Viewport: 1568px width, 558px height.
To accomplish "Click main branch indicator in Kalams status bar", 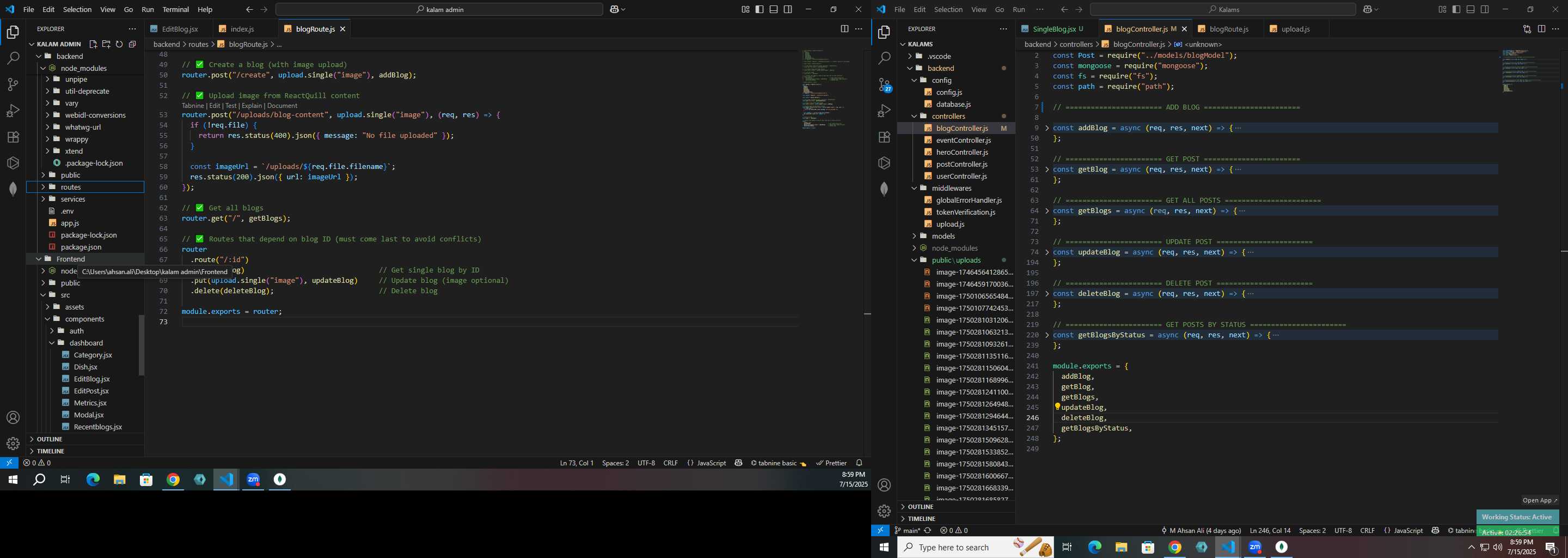I will click(x=908, y=531).
